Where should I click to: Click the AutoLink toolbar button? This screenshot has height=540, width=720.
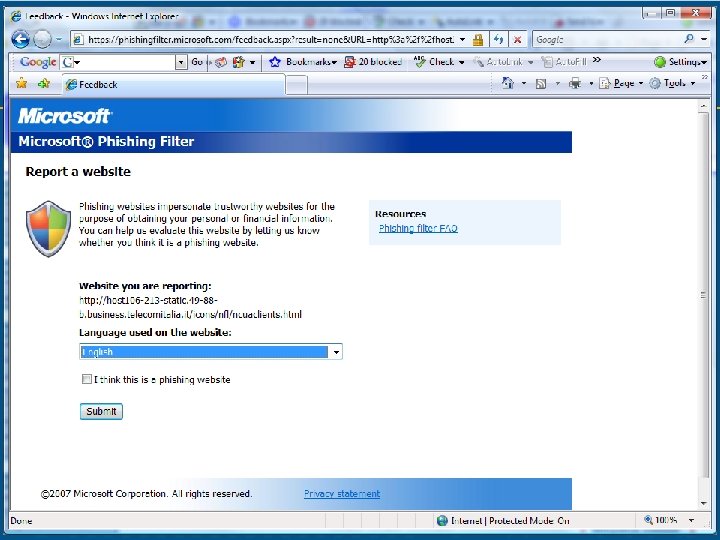click(498, 62)
